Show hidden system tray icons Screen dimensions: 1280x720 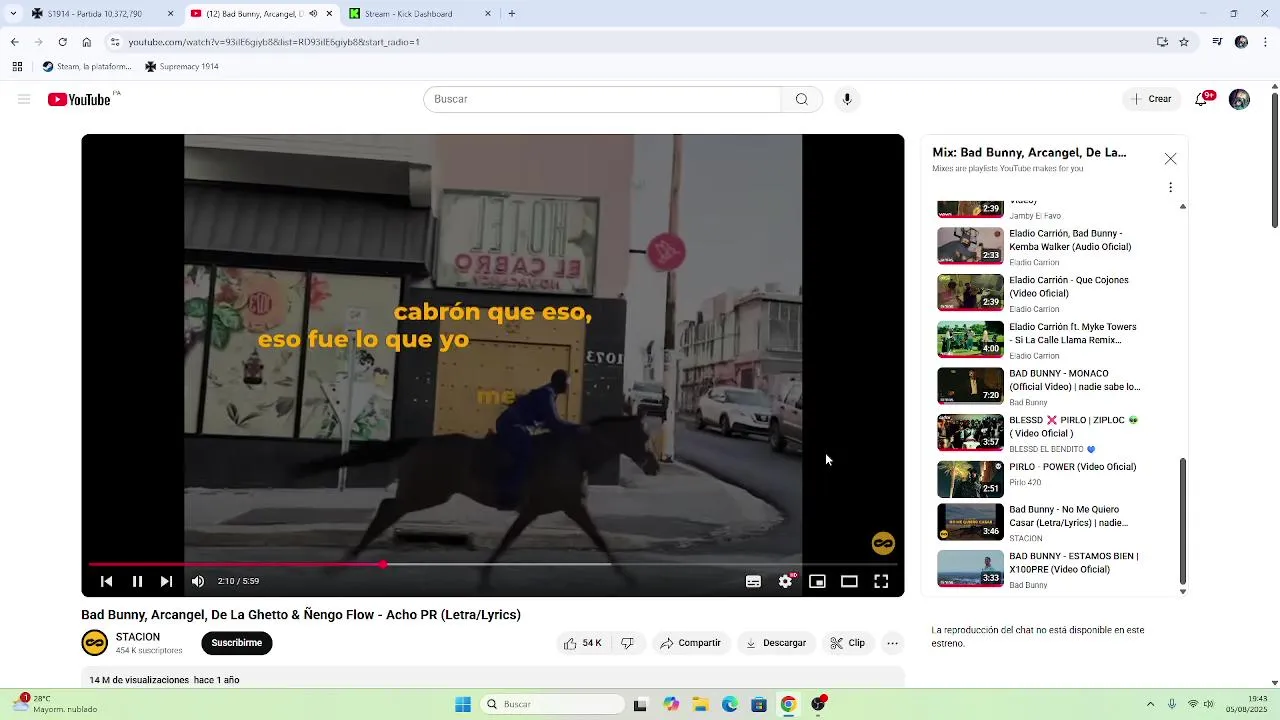click(1150, 704)
